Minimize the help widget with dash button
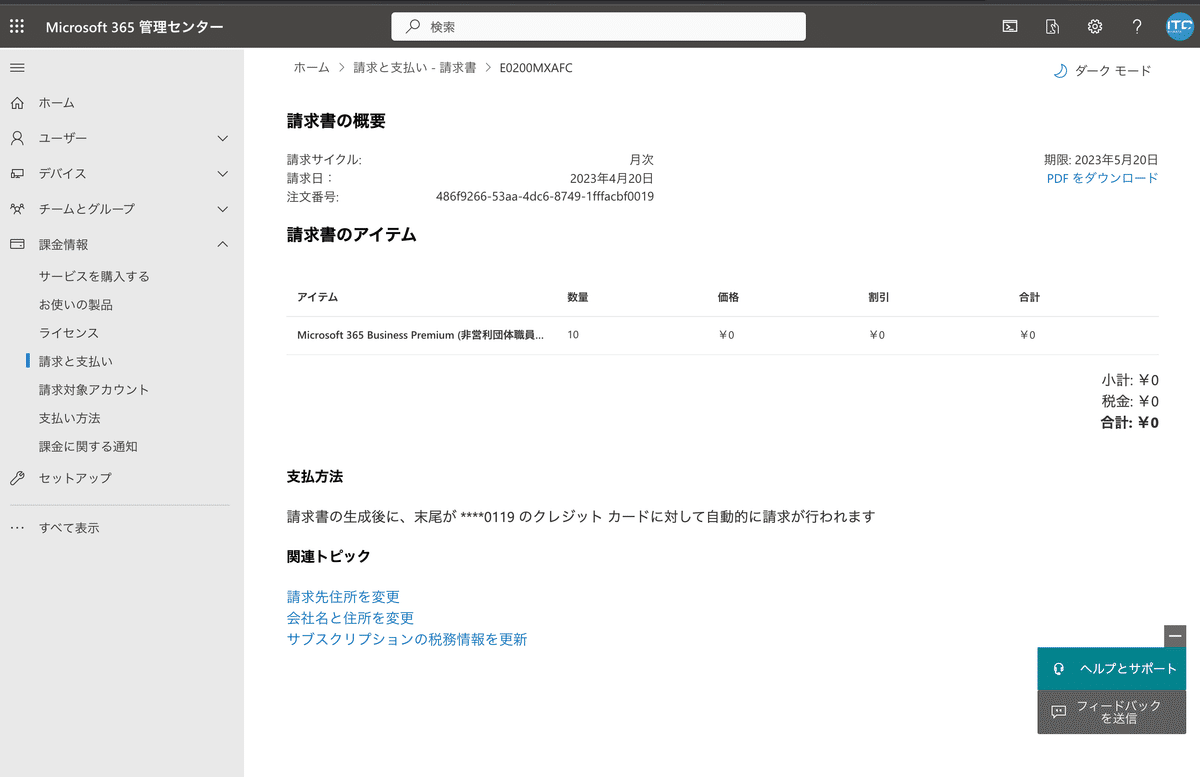The image size is (1200, 777). [1175, 636]
